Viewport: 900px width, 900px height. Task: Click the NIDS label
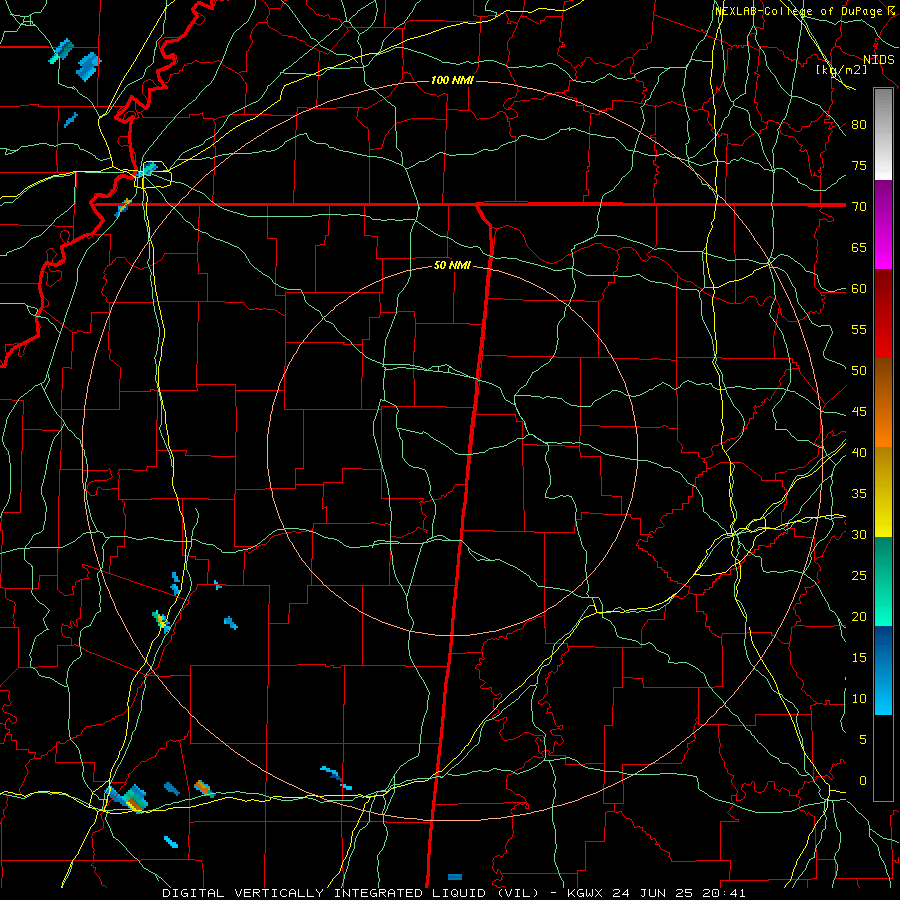coord(878,59)
